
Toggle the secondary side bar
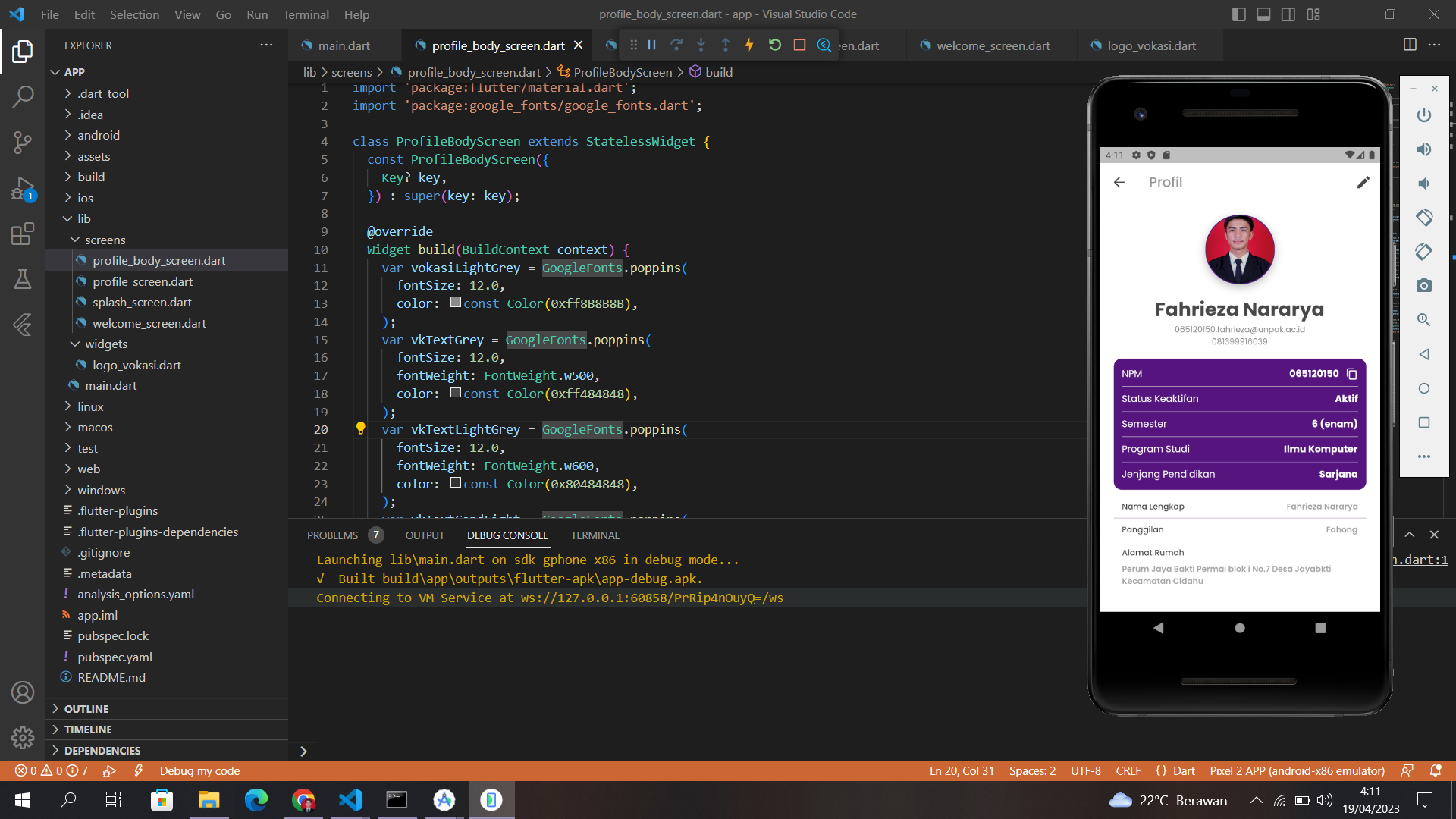tap(1288, 14)
